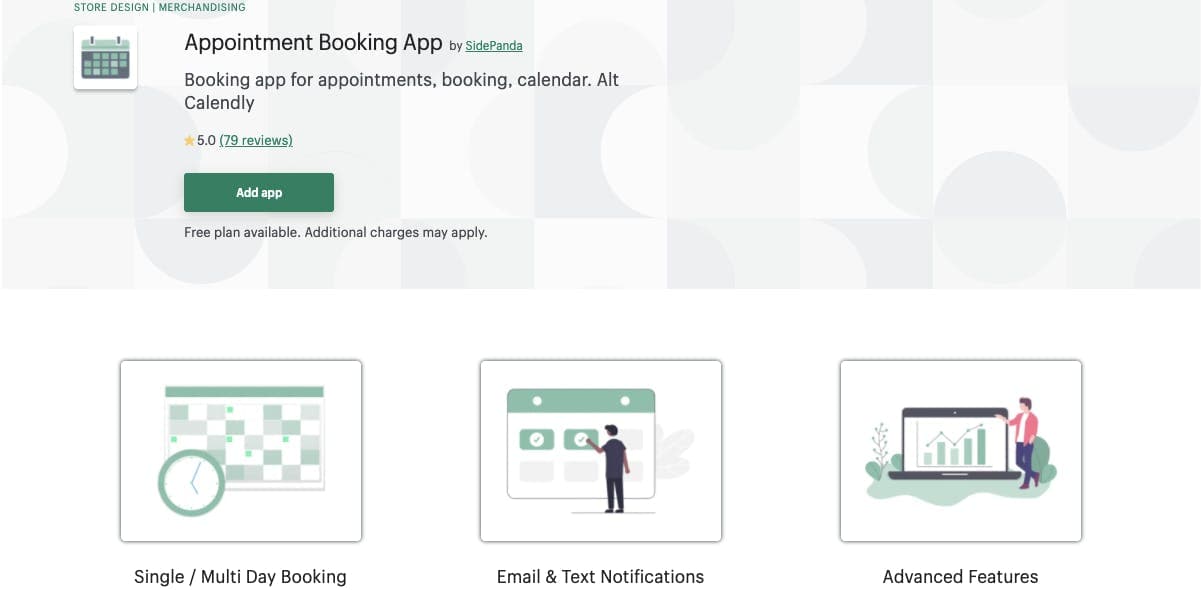Click the 5.0 rating score text
This screenshot has height=590, width=1201.
(204, 140)
